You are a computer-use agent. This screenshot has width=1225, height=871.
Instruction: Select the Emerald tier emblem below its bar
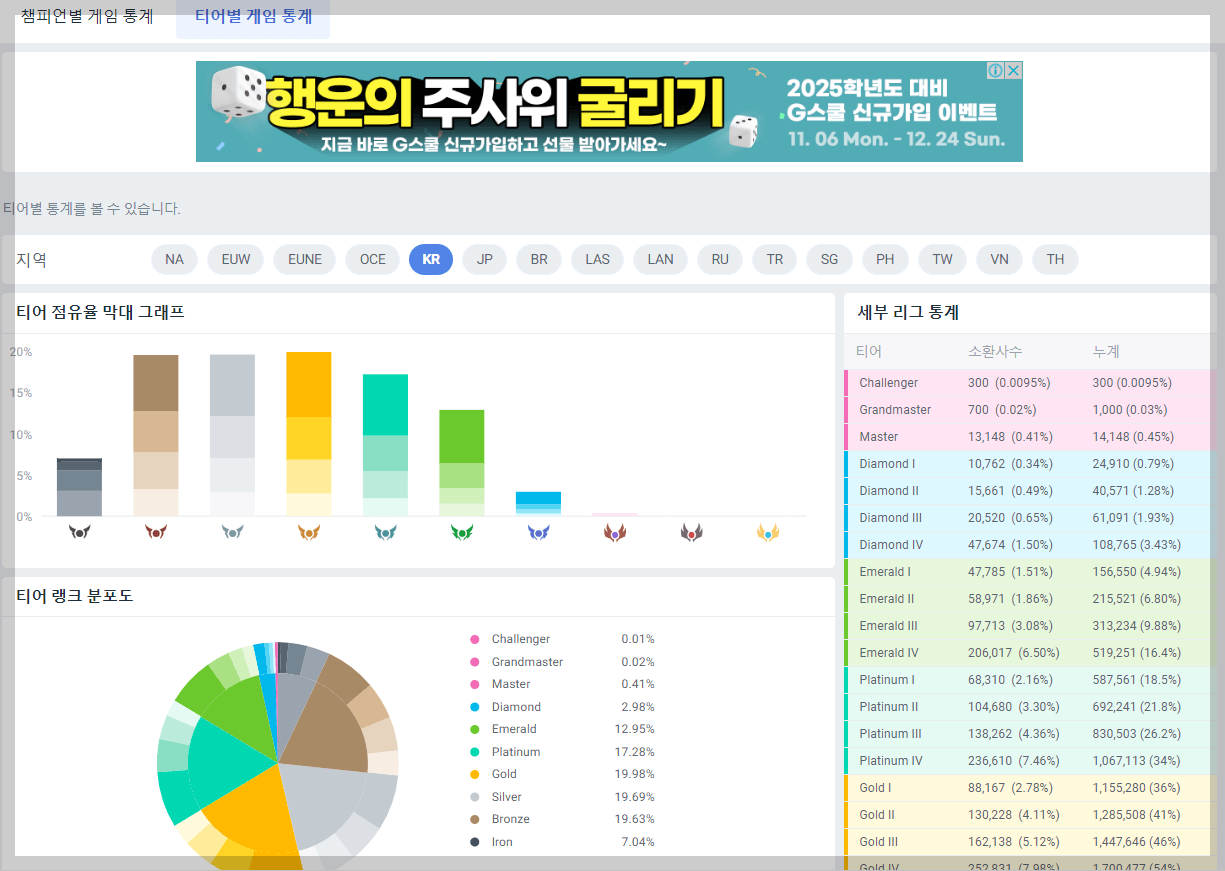462,532
